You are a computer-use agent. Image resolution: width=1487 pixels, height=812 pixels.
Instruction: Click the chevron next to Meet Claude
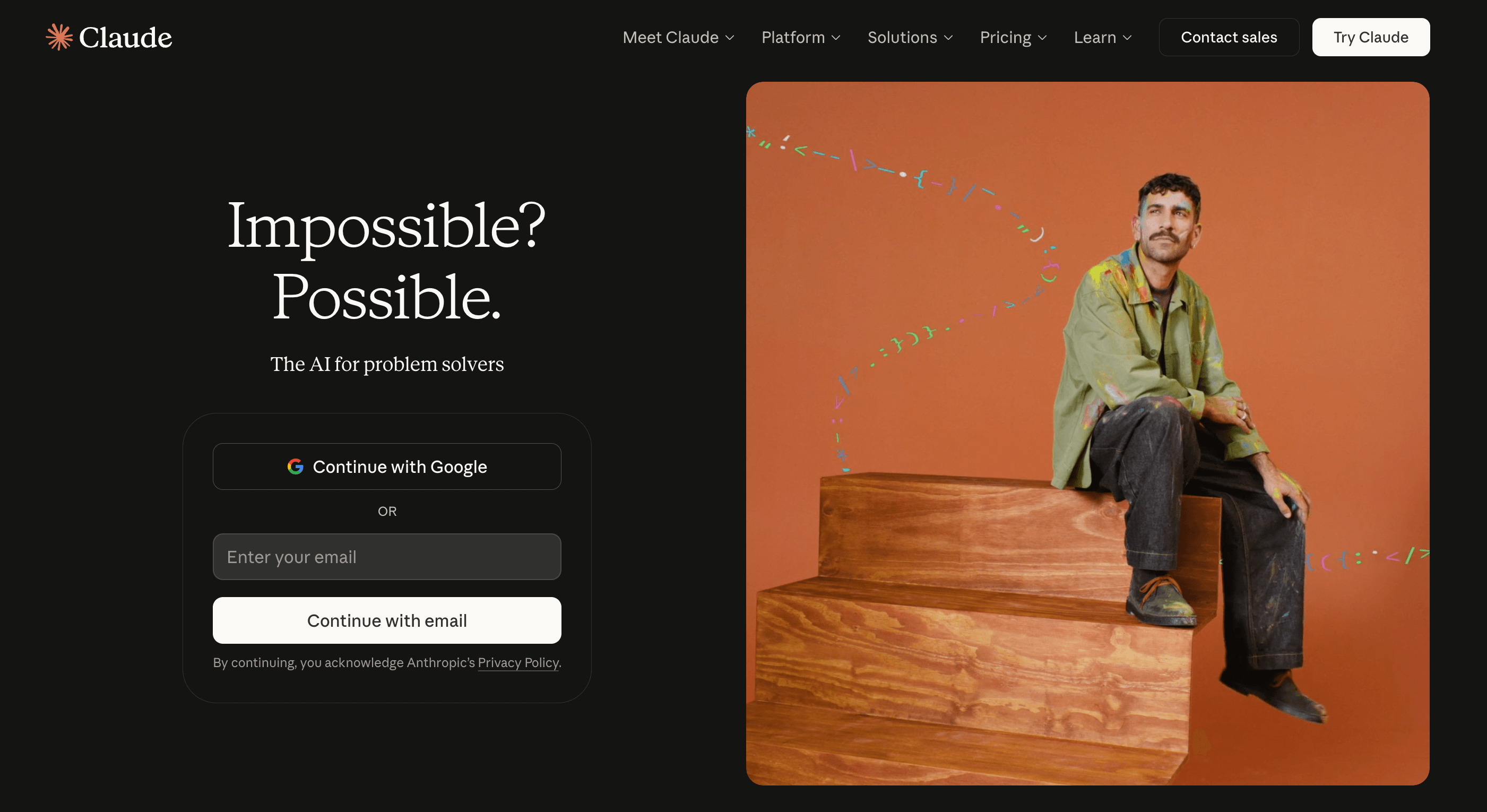tap(730, 38)
